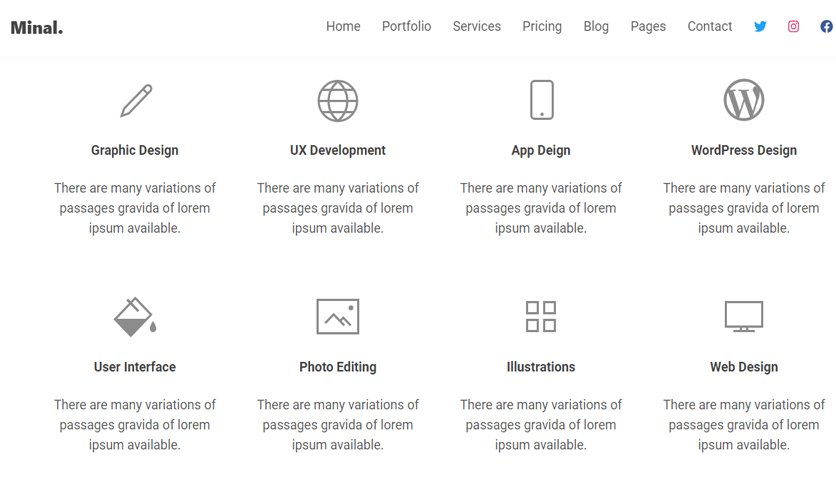The height and width of the screenshot is (484, 836).
Task: Go to the Home menu item
Action: (343, 26)
